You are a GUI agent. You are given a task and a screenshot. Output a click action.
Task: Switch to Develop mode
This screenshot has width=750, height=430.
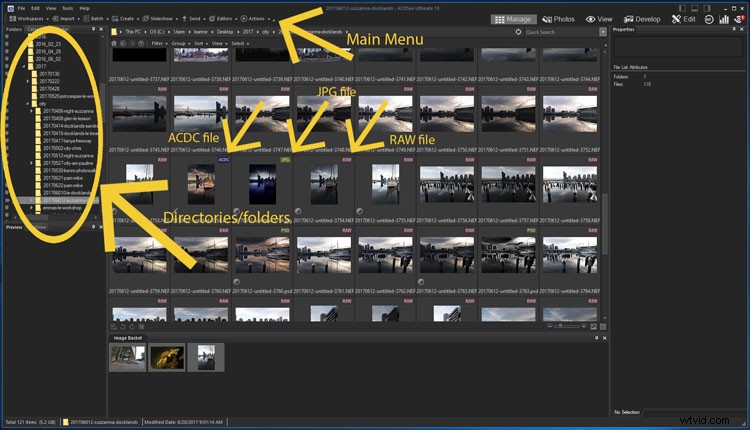point(642,19)
